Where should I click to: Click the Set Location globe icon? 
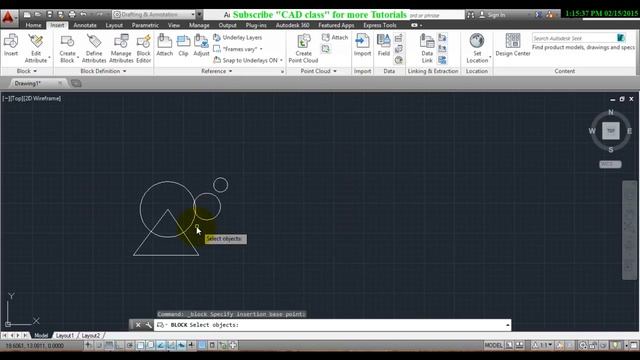(x=476, y=41)
